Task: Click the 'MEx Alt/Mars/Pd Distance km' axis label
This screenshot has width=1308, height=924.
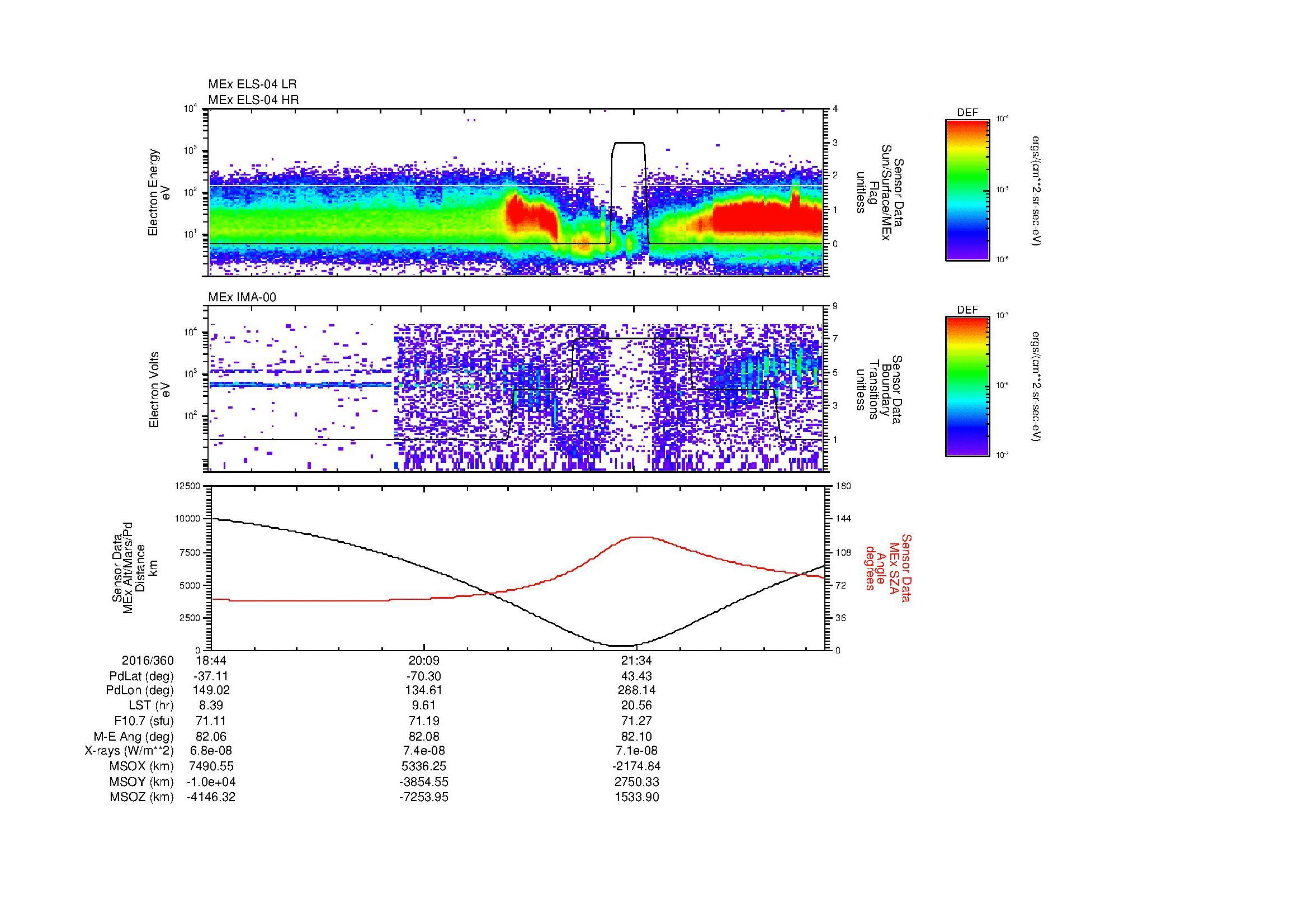Action: click(134, 568)
